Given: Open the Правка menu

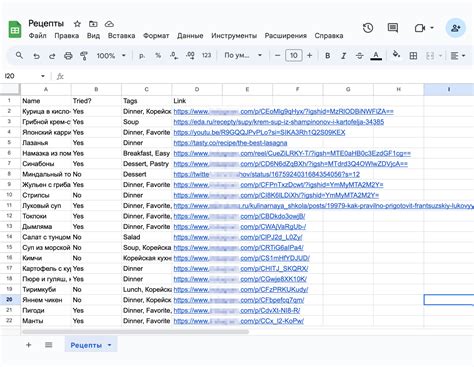Looking at the screenshot, I should point(67,36).
